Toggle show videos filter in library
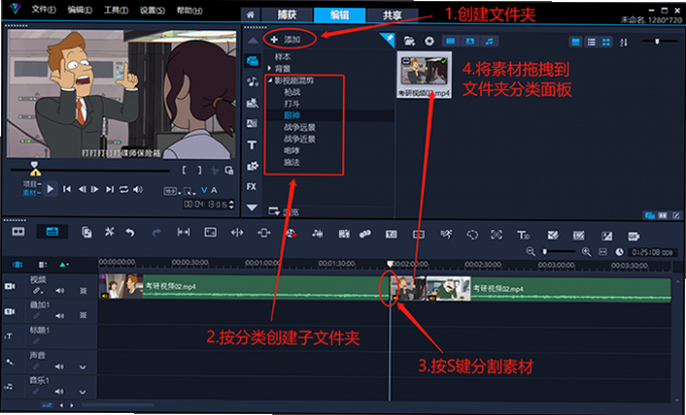Image resolution: width=686 pixels, height=415 pixels. point(450,41)
